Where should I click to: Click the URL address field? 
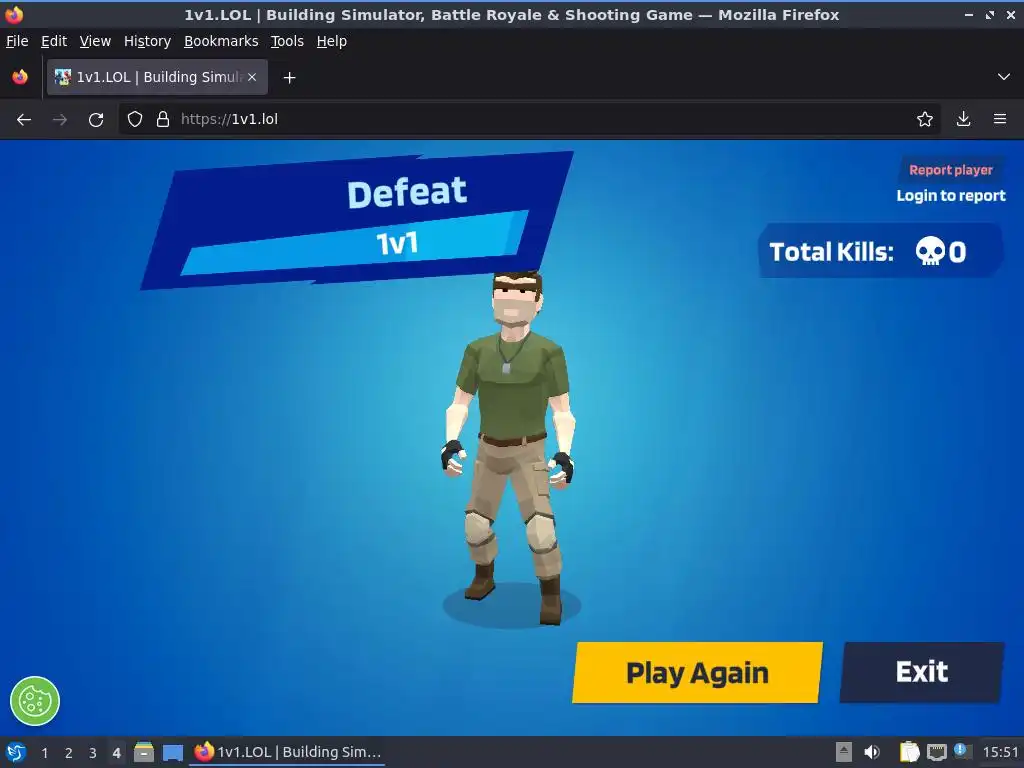pos(529,119)
